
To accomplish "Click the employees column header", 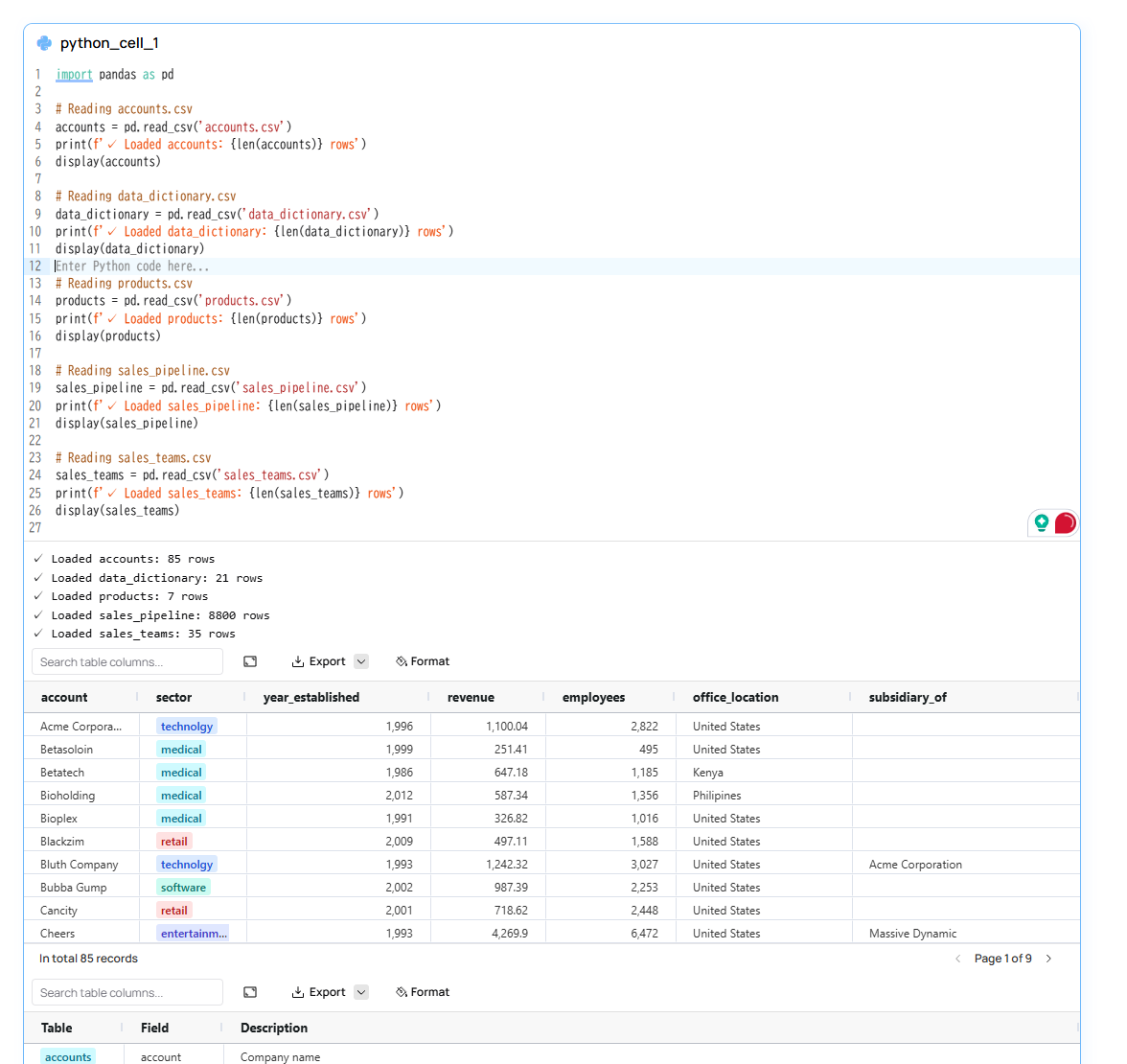I will pos(594,698).
